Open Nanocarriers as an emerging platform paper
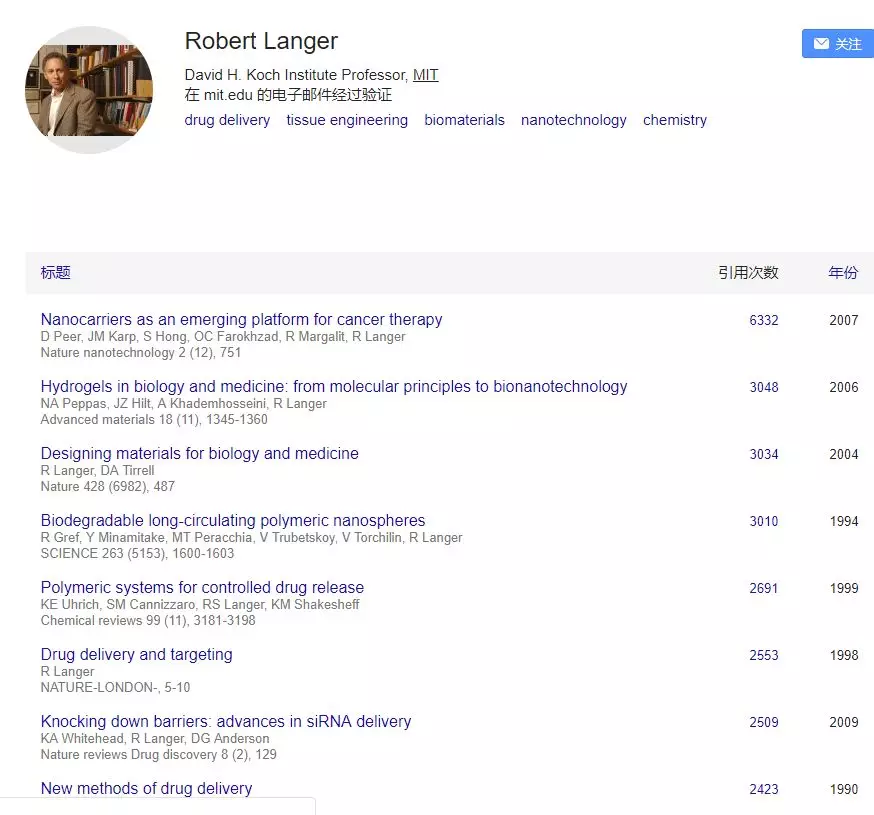 241,320
